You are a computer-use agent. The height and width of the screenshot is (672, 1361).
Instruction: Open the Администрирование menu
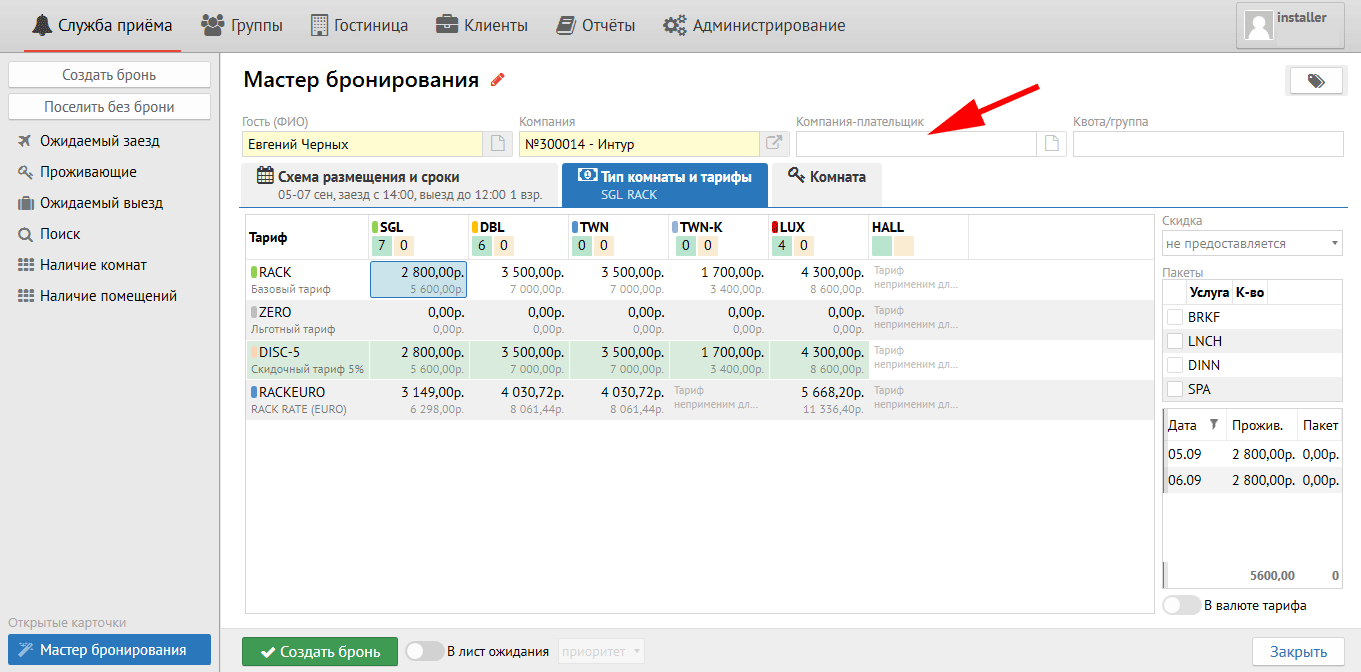754,25
